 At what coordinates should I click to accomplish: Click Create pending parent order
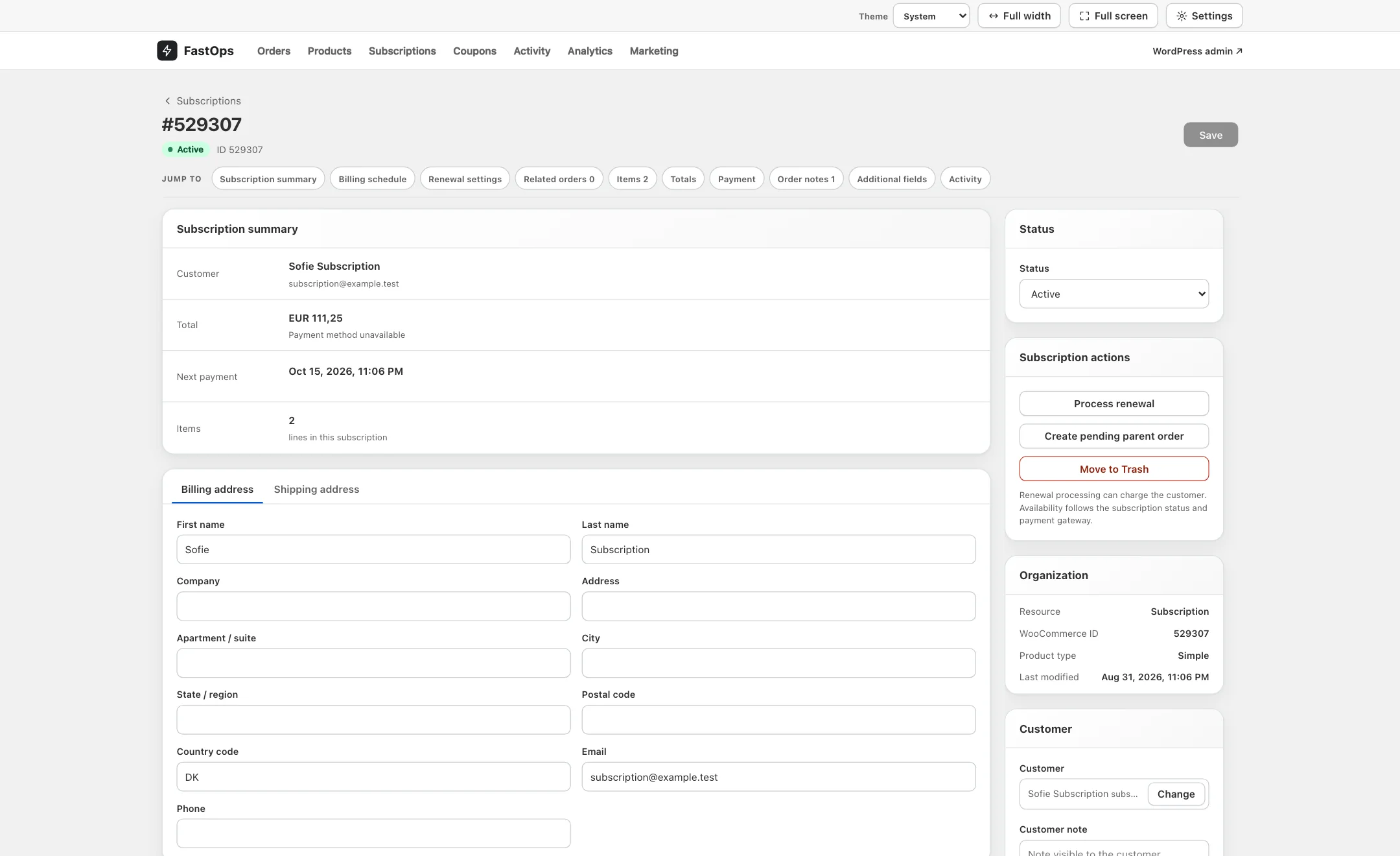(1114, 436)
